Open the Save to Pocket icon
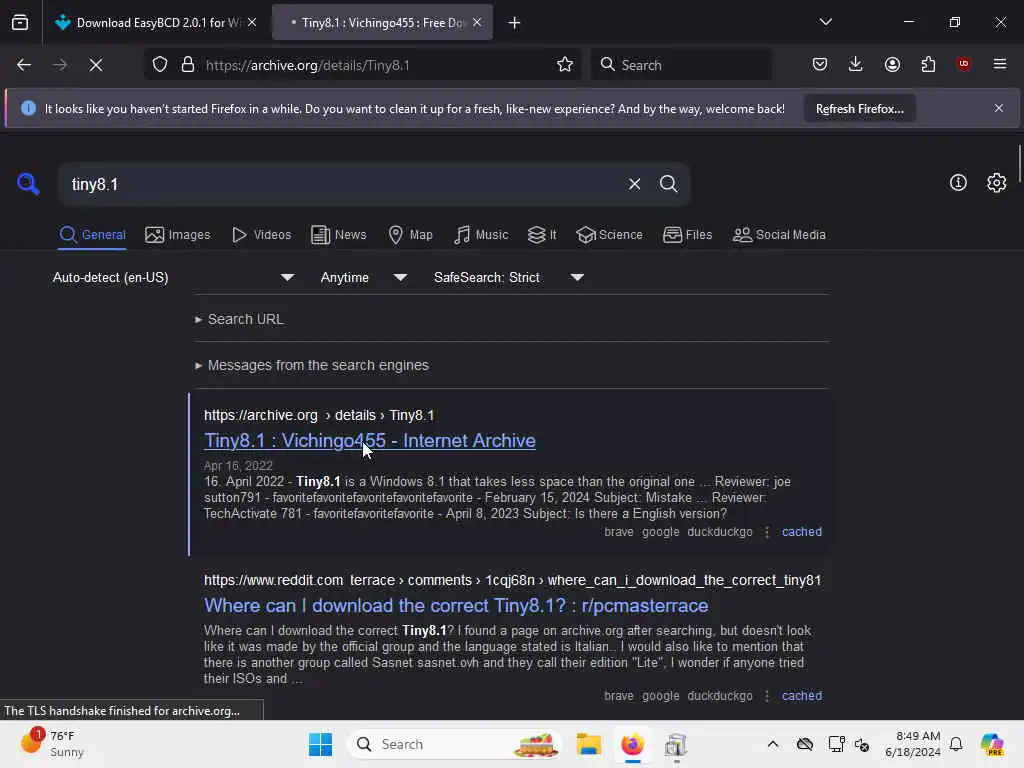The height and width of the screenshot is (768, 1024). point(820,64)
